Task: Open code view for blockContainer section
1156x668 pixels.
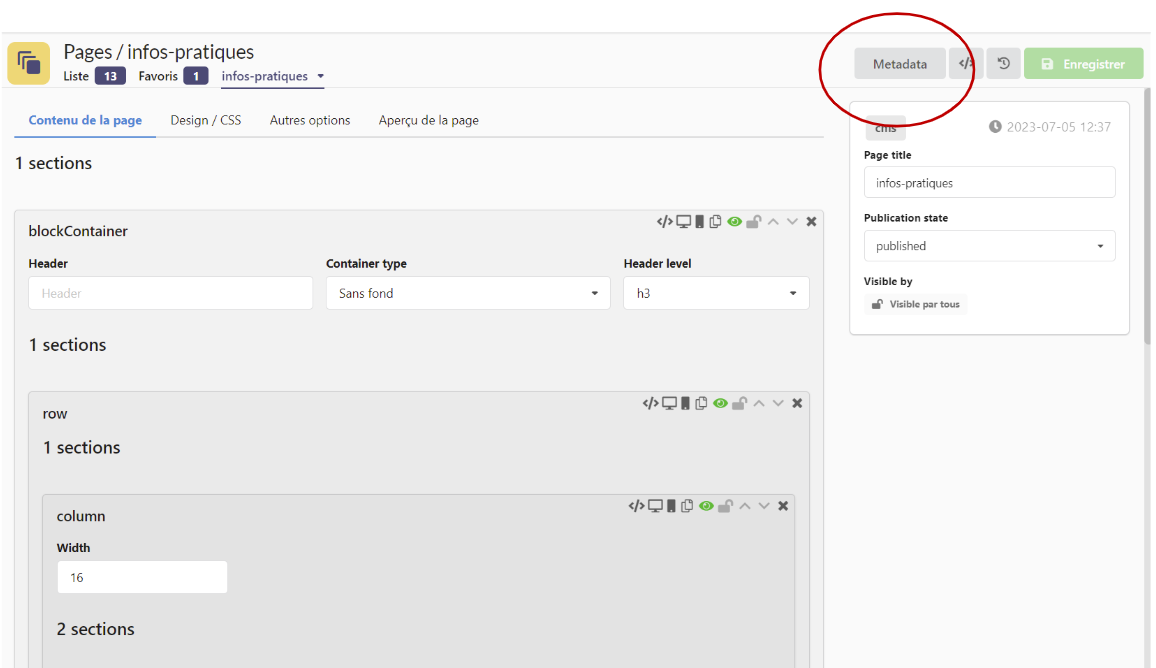Action: pos(664,222)
